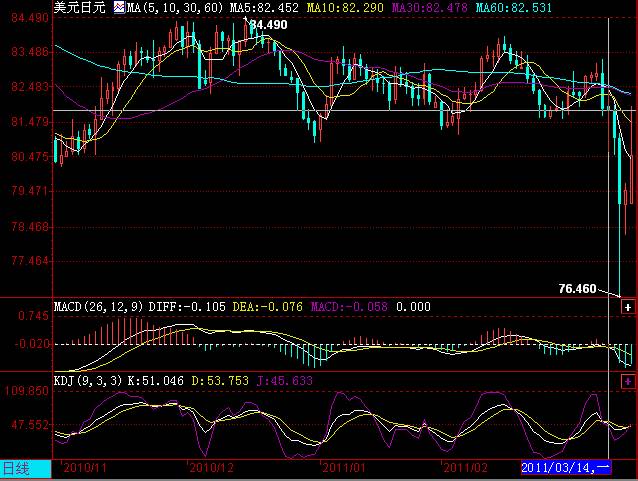Click the 82.483 price axis label
638x481 pixels.
(30, 87)
